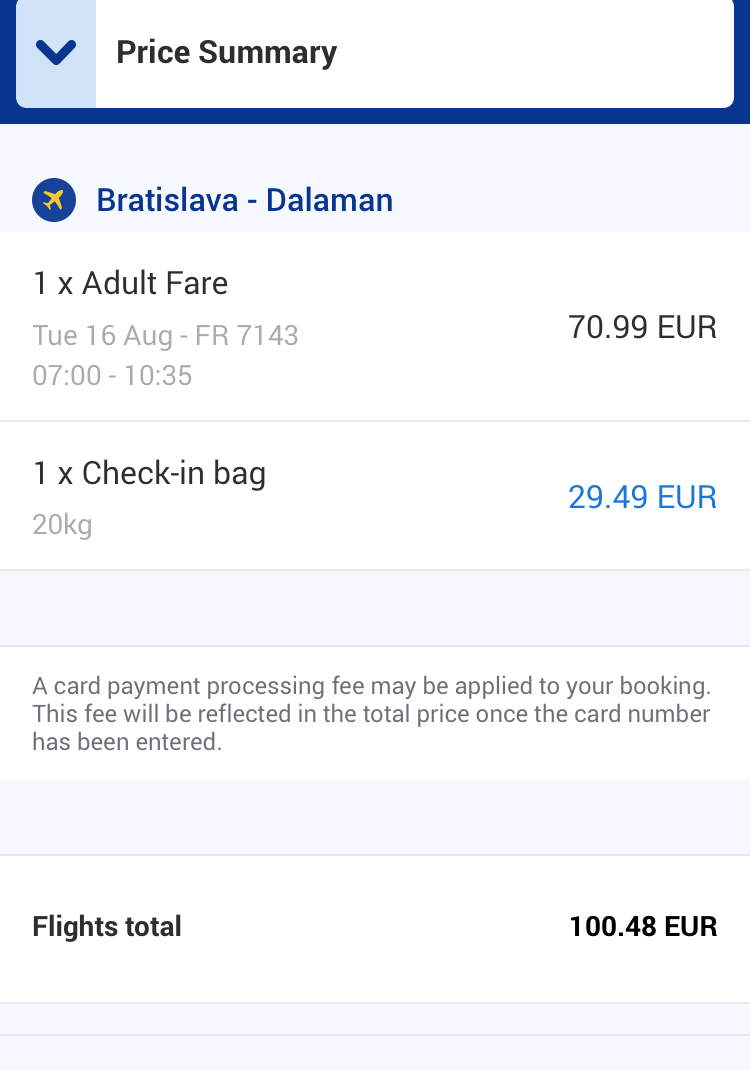Click the card payment processing fee notice

point(371,714)
